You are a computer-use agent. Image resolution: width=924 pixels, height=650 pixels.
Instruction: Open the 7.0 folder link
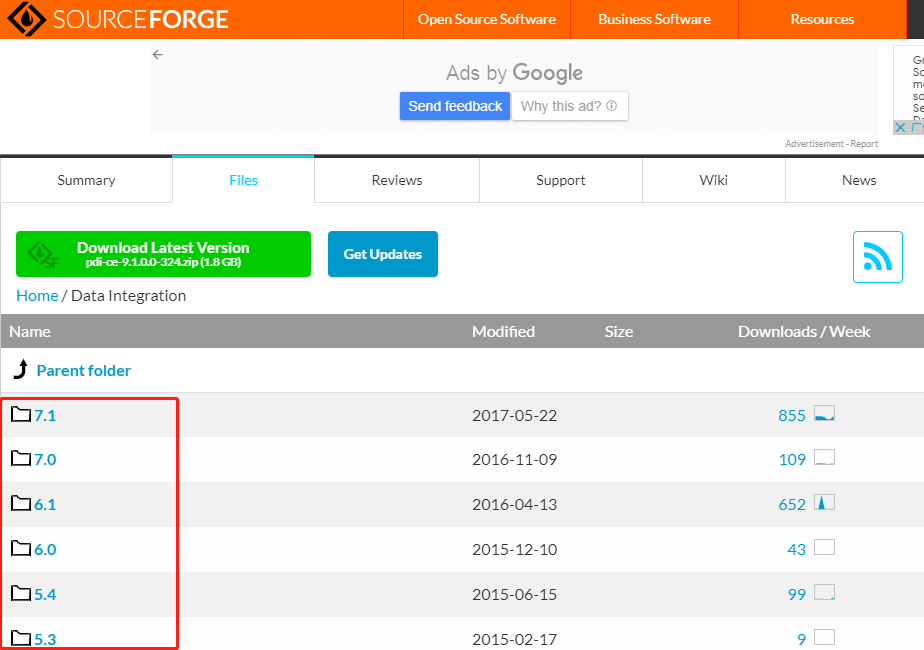45,460
